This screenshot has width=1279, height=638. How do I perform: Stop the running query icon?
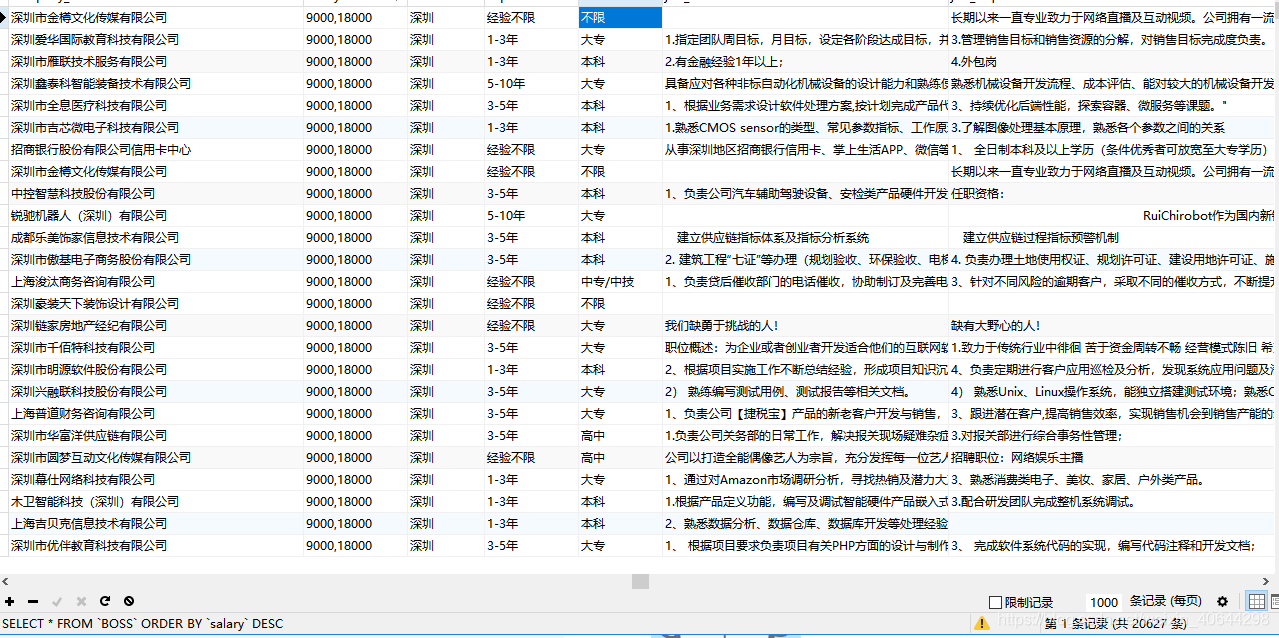(128, 601)
